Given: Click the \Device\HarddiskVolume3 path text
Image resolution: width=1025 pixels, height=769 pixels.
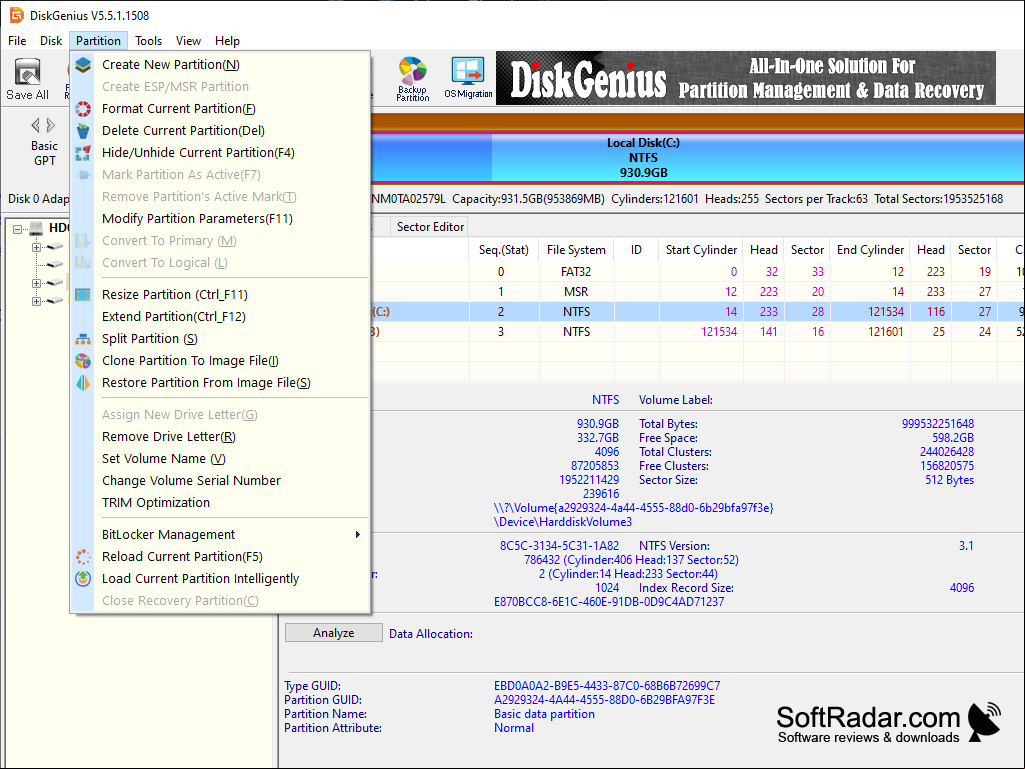Looking at the screenshot, I should tap(563, 522).
